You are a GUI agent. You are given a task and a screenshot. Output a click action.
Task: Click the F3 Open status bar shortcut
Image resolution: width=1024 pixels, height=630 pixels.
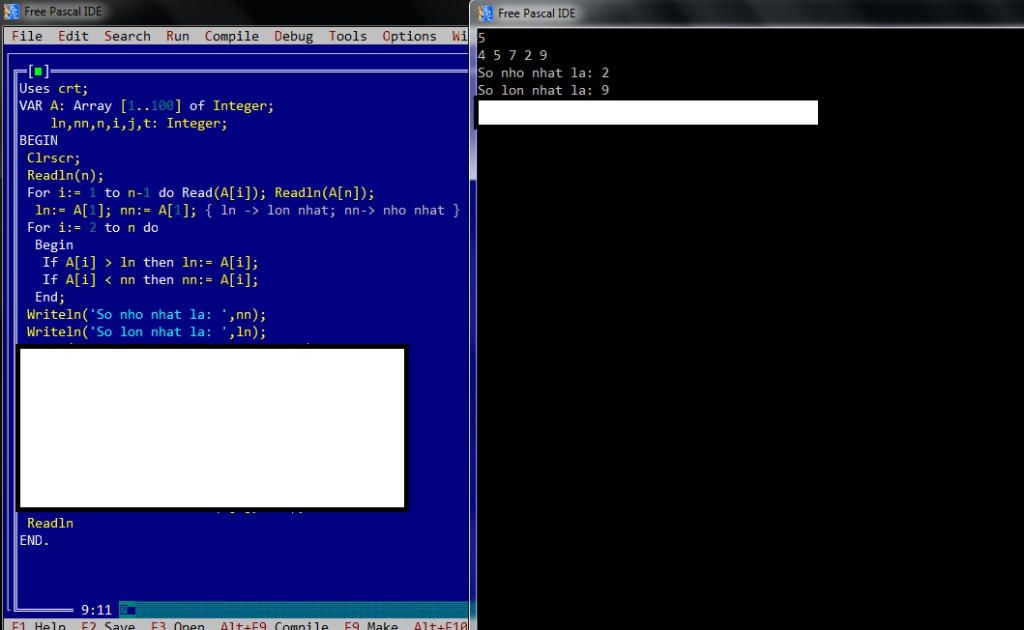tap(178, 625)
